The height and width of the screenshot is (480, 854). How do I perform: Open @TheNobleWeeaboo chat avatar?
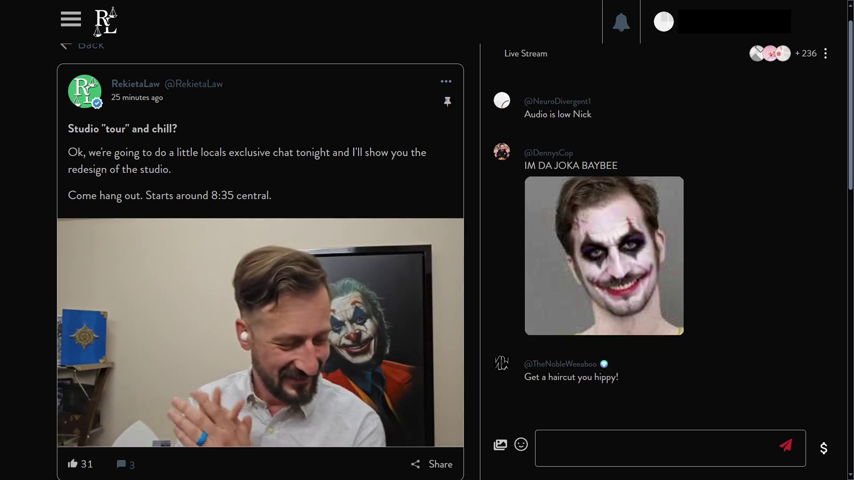click(502, 363)
